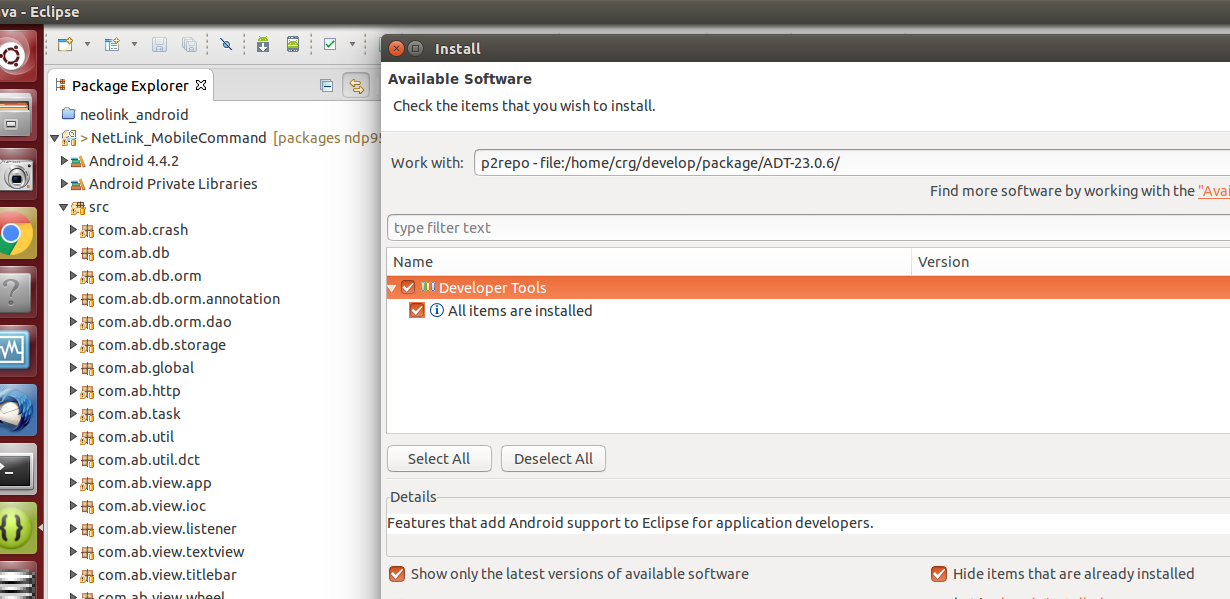
Task: Click the Name column header
Action: [x=649, y=262]
